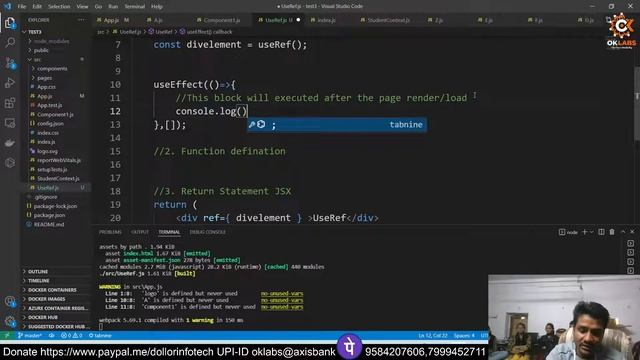Open the Selection menu
The width and height of the screenshot is (640, 360).
point(59,7)
